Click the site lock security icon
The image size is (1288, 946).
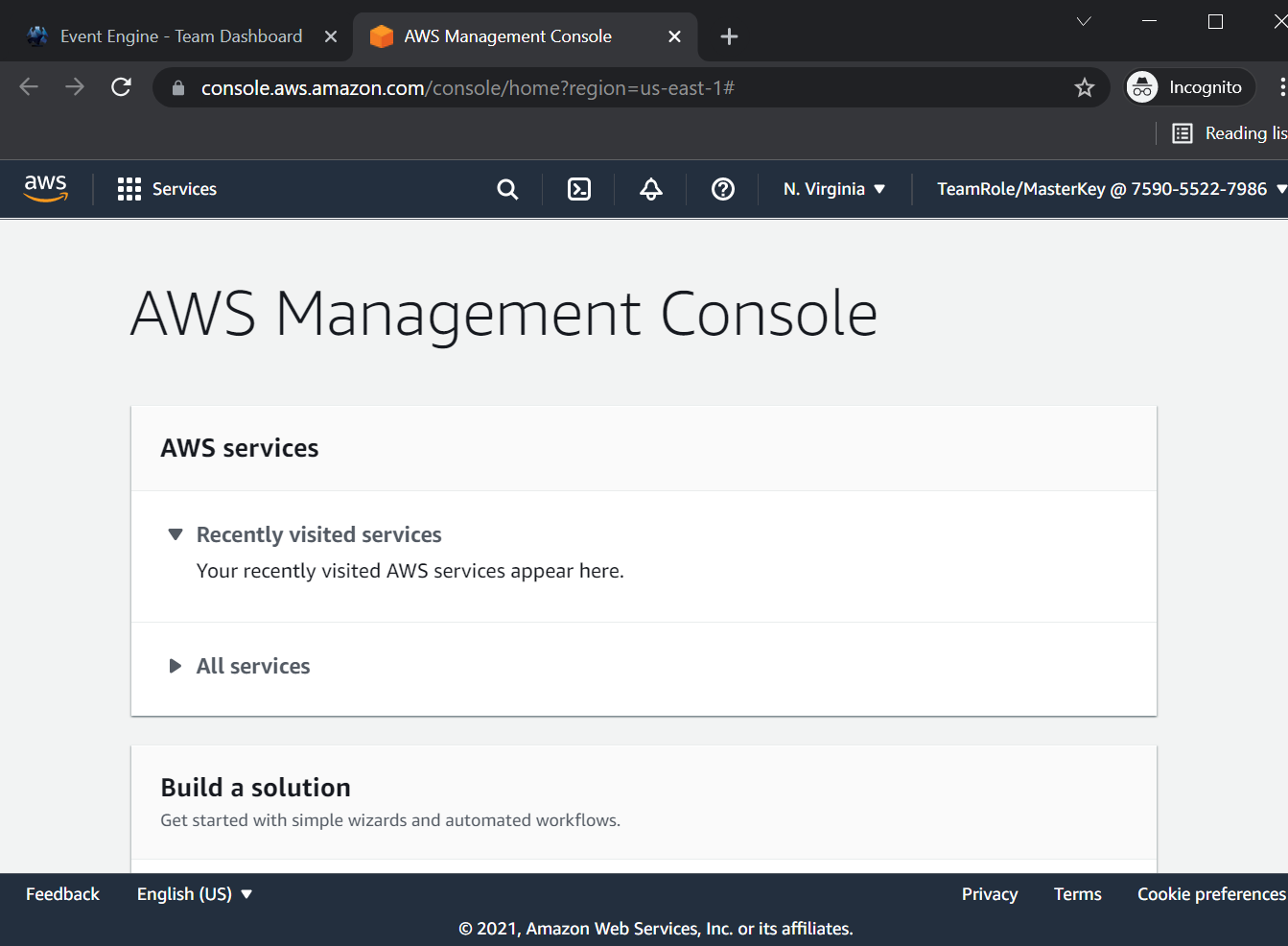coord(177,88)
